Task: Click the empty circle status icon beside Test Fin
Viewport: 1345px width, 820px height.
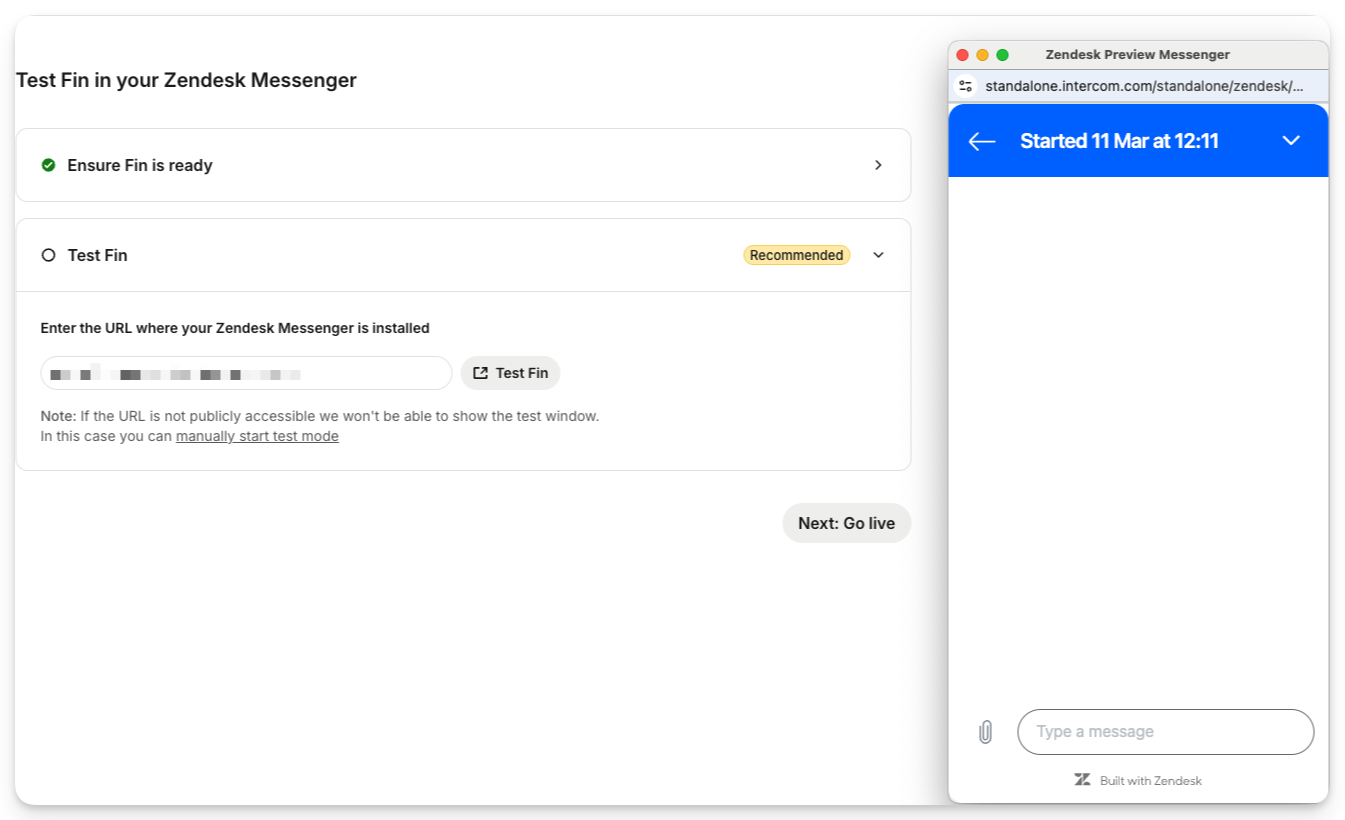Action: coord(48,255)
